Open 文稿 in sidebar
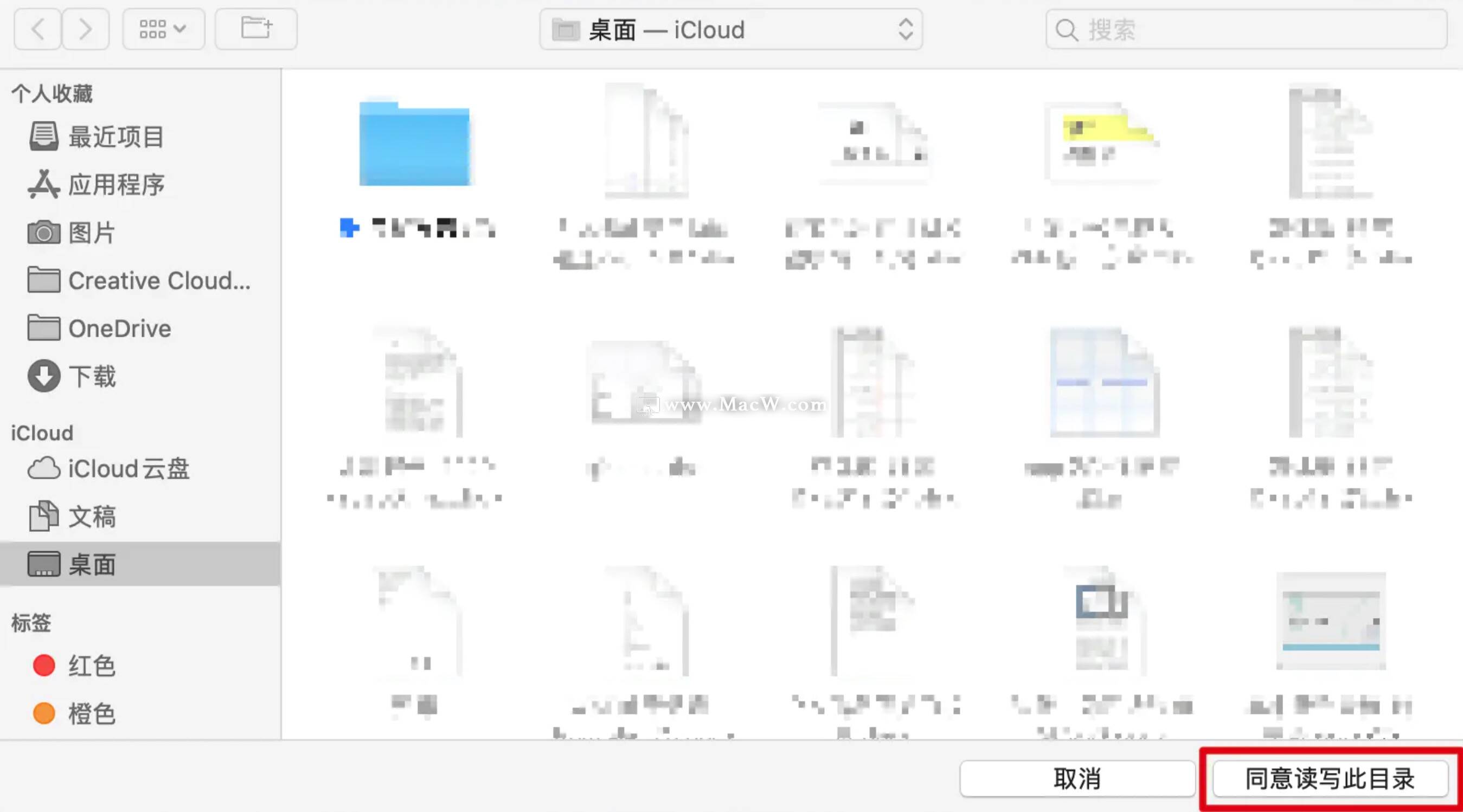Screen dimensions: 1463x812 coord(92,517)
